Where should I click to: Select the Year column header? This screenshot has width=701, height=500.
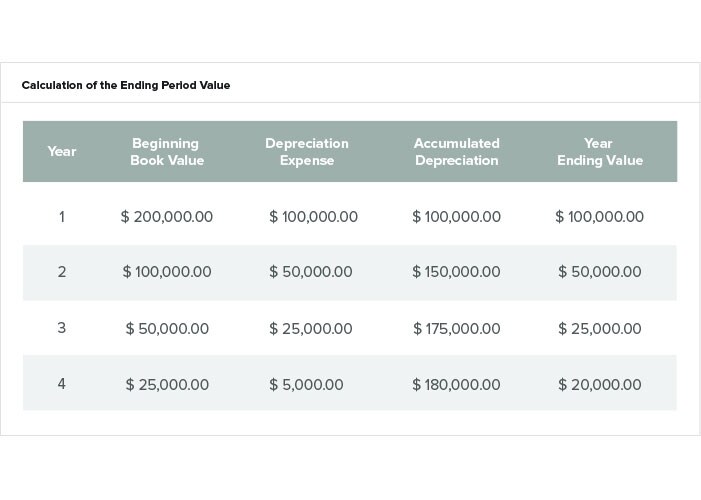(x=62, y=152)
